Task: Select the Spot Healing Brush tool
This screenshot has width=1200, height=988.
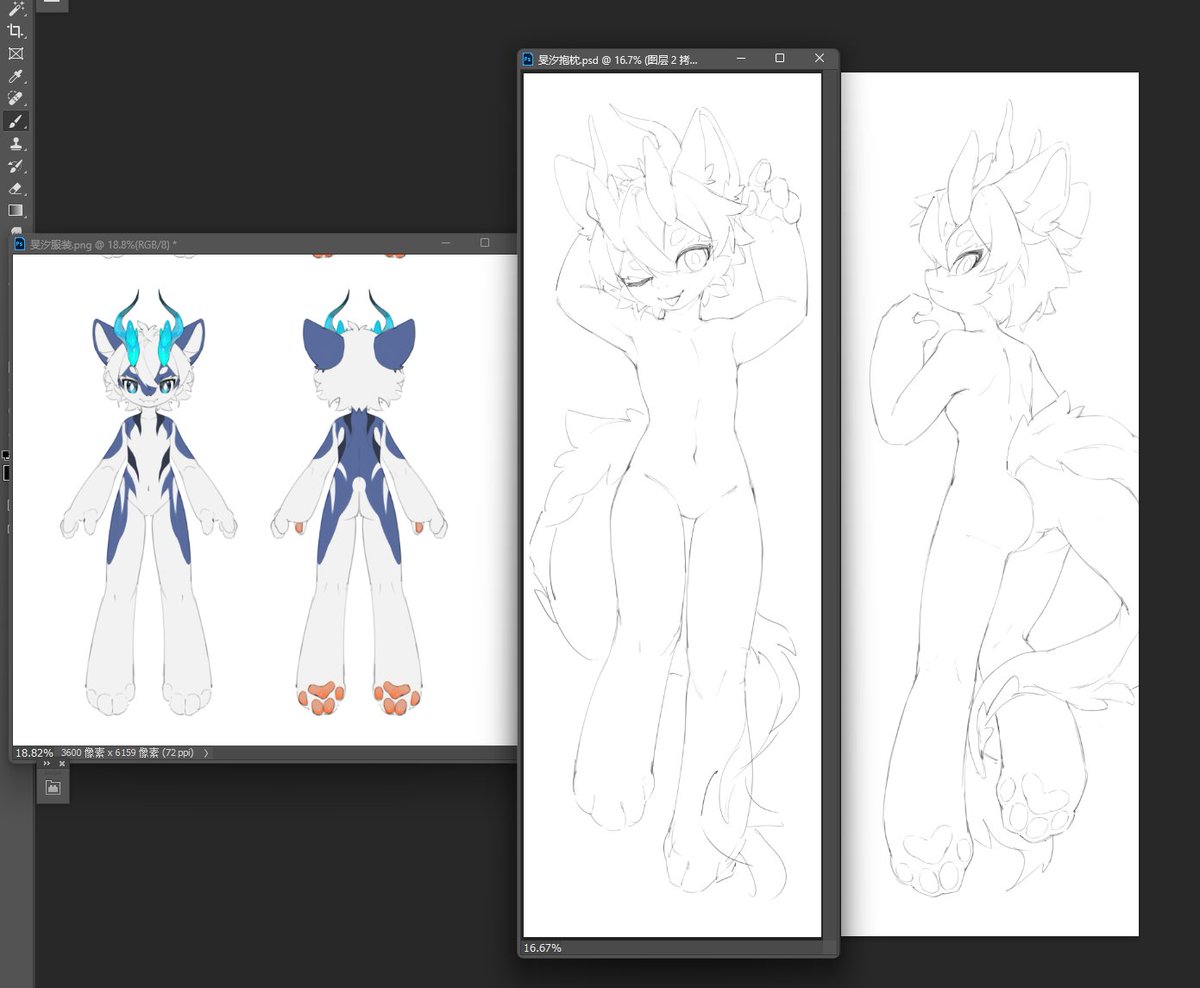Action: click(x=16, y=99)
